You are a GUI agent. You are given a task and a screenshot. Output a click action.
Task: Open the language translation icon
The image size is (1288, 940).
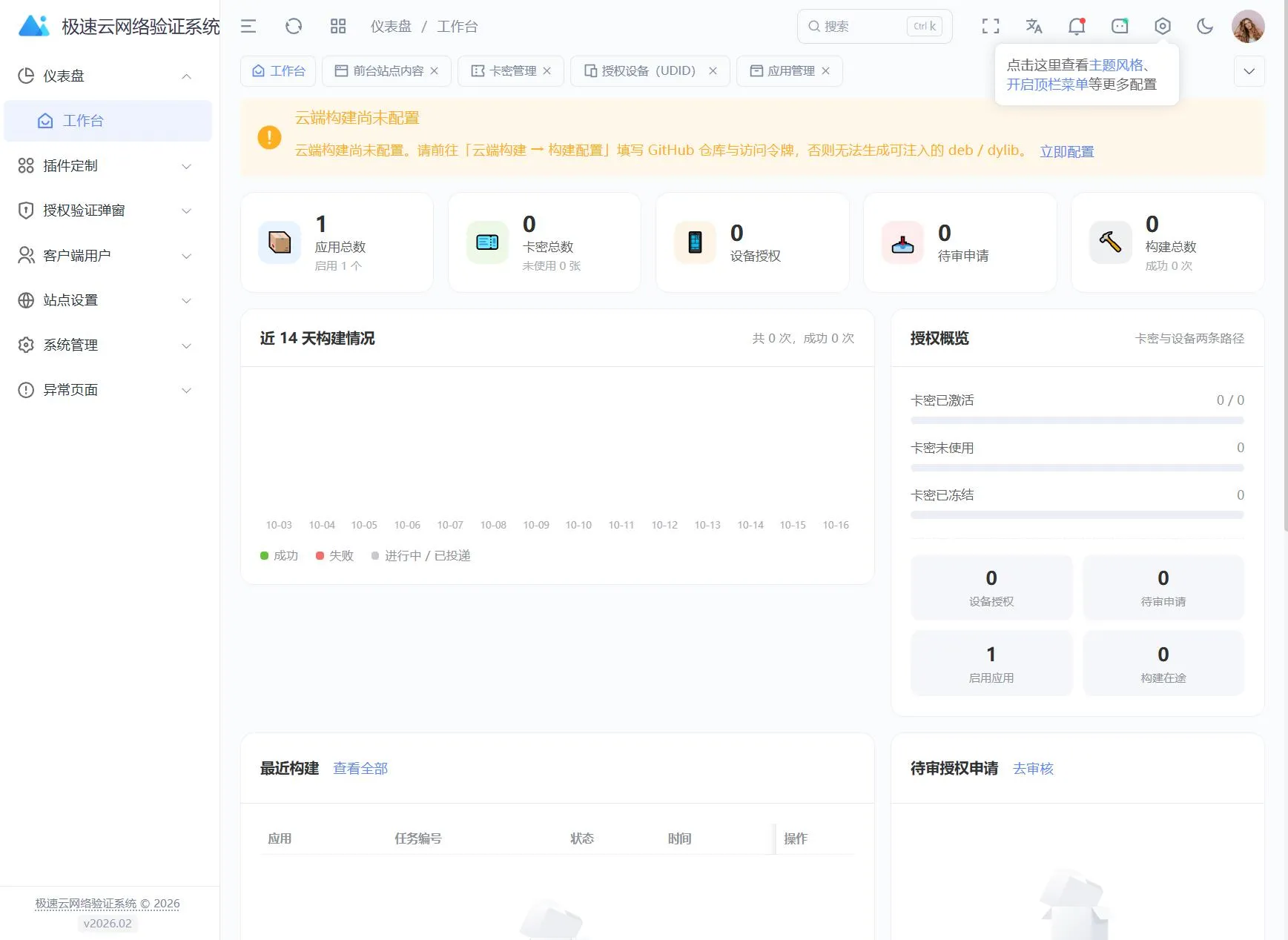1034,27
